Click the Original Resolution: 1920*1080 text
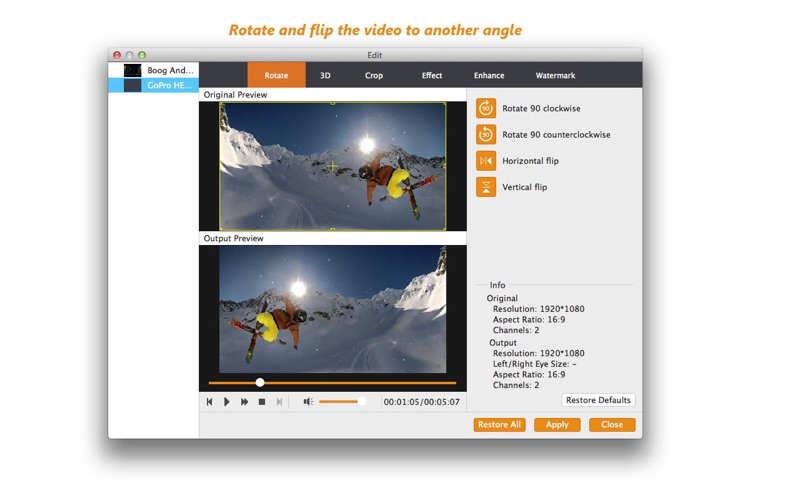 point(539,309)
